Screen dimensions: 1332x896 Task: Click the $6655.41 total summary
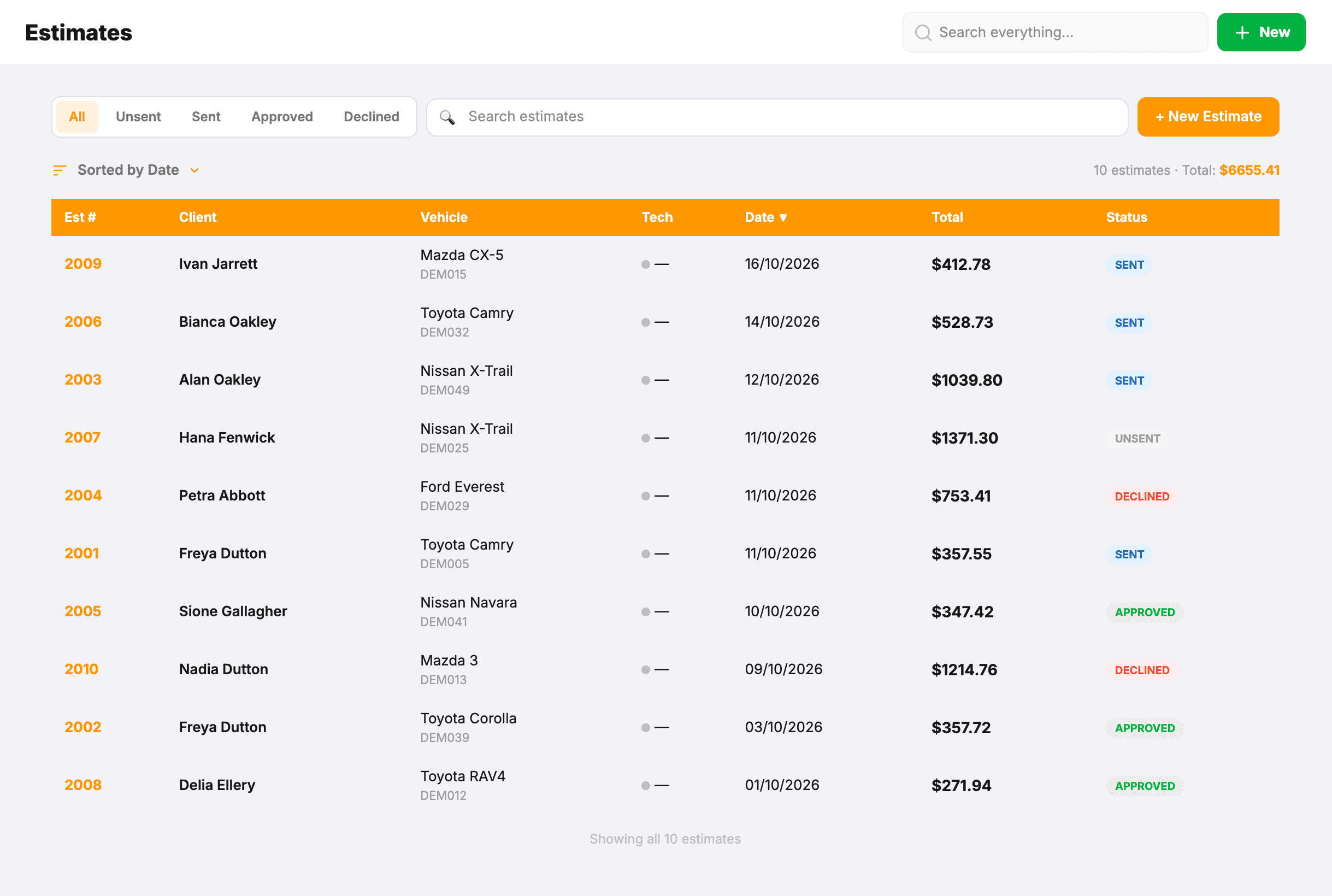pos(1249,170)
